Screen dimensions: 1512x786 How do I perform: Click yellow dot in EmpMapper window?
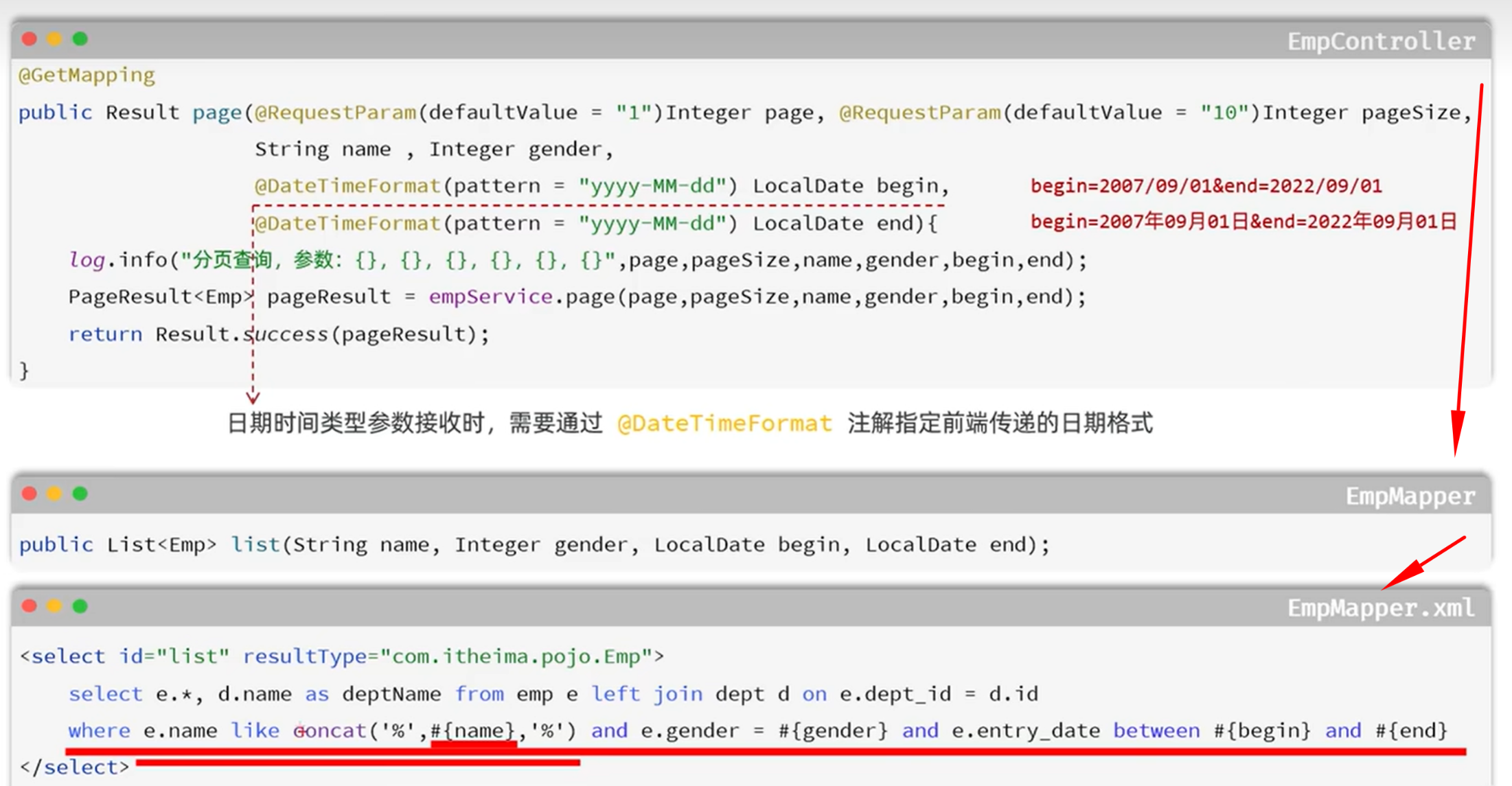[x=54, y=494]
